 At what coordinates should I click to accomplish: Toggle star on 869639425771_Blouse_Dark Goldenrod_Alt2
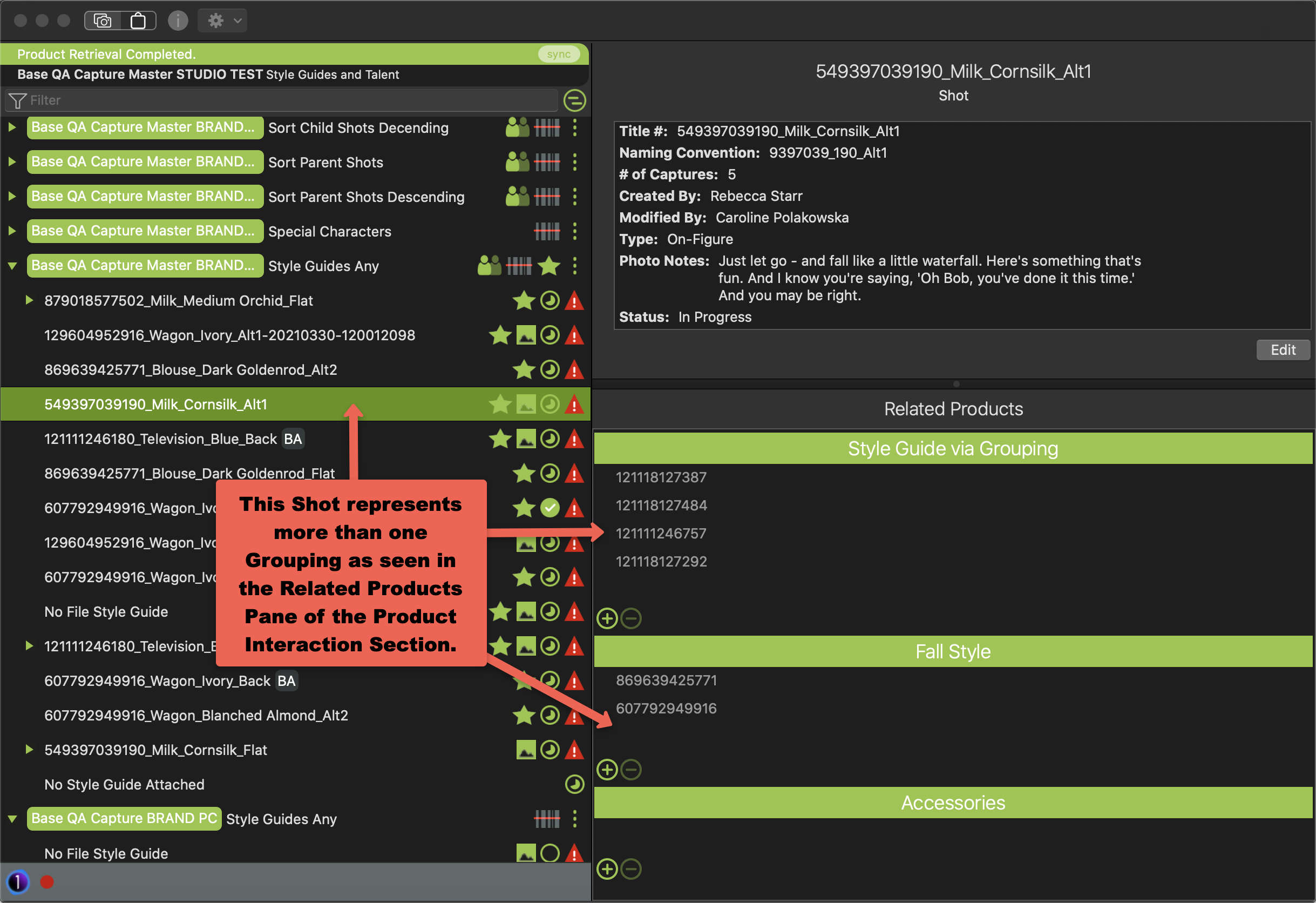click(523, 369)
